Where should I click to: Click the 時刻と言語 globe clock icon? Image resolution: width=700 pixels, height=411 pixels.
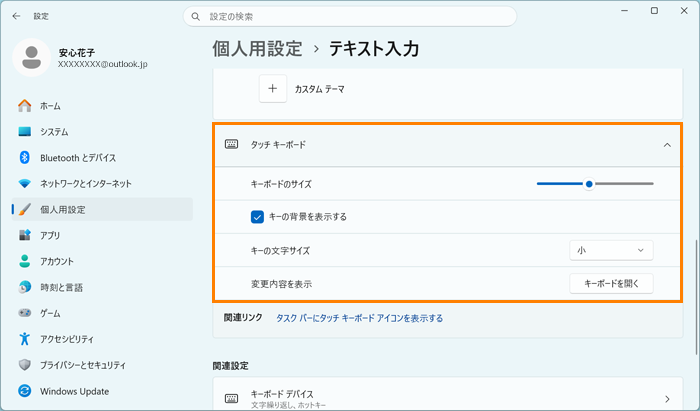point(25,287)
